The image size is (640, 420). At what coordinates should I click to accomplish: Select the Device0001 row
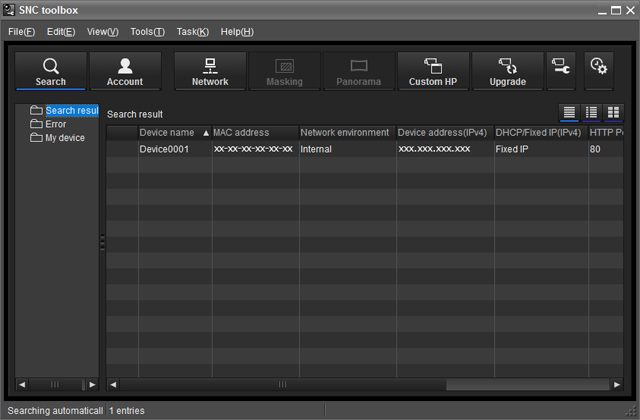click(x=300, y=149)
